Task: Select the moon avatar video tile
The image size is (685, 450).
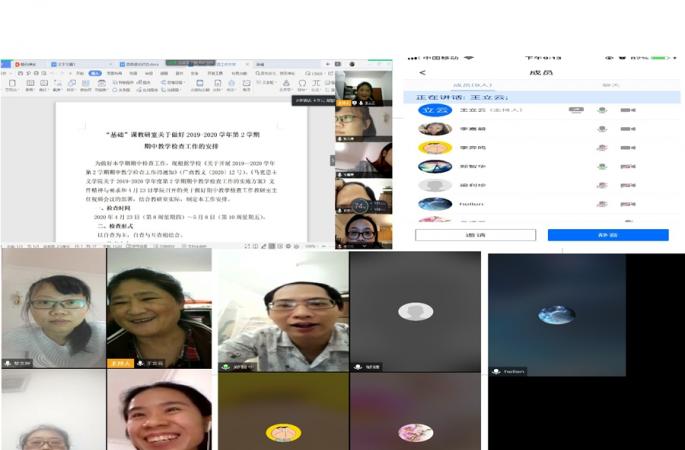Action: (x=556, y=315)
